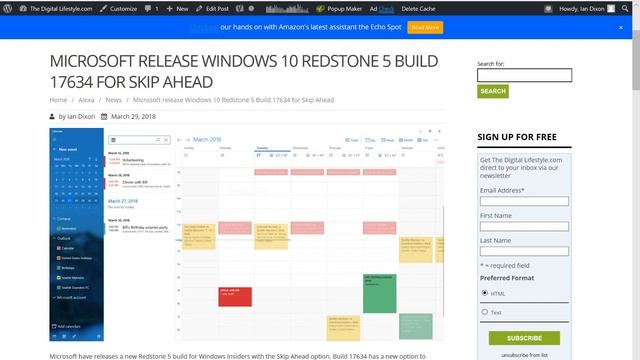This screenshot has height=360, width=640.
Task: Click the SIGN UP FOR FREE heading
Action: (x=517, y=137)
